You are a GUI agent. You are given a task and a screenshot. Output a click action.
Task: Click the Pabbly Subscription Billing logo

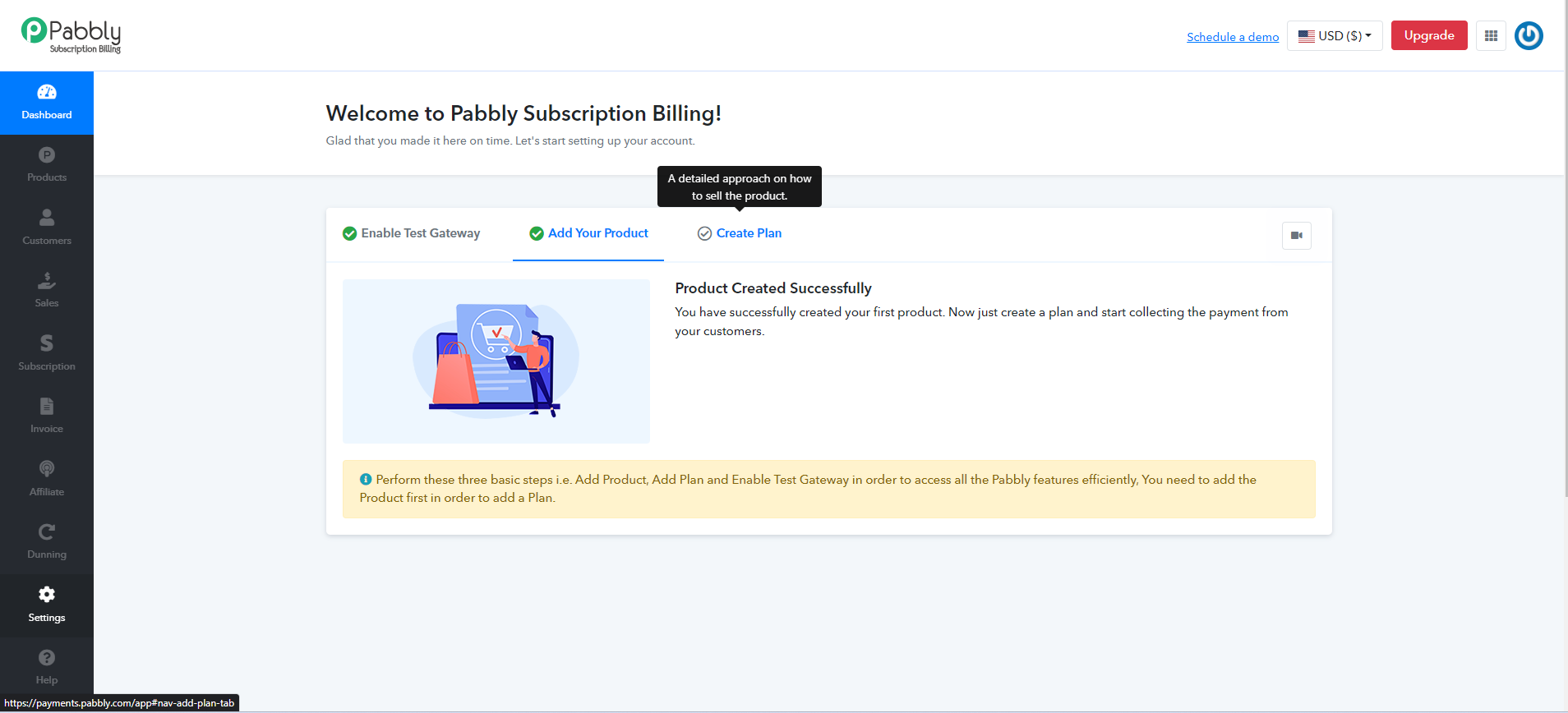71,35
